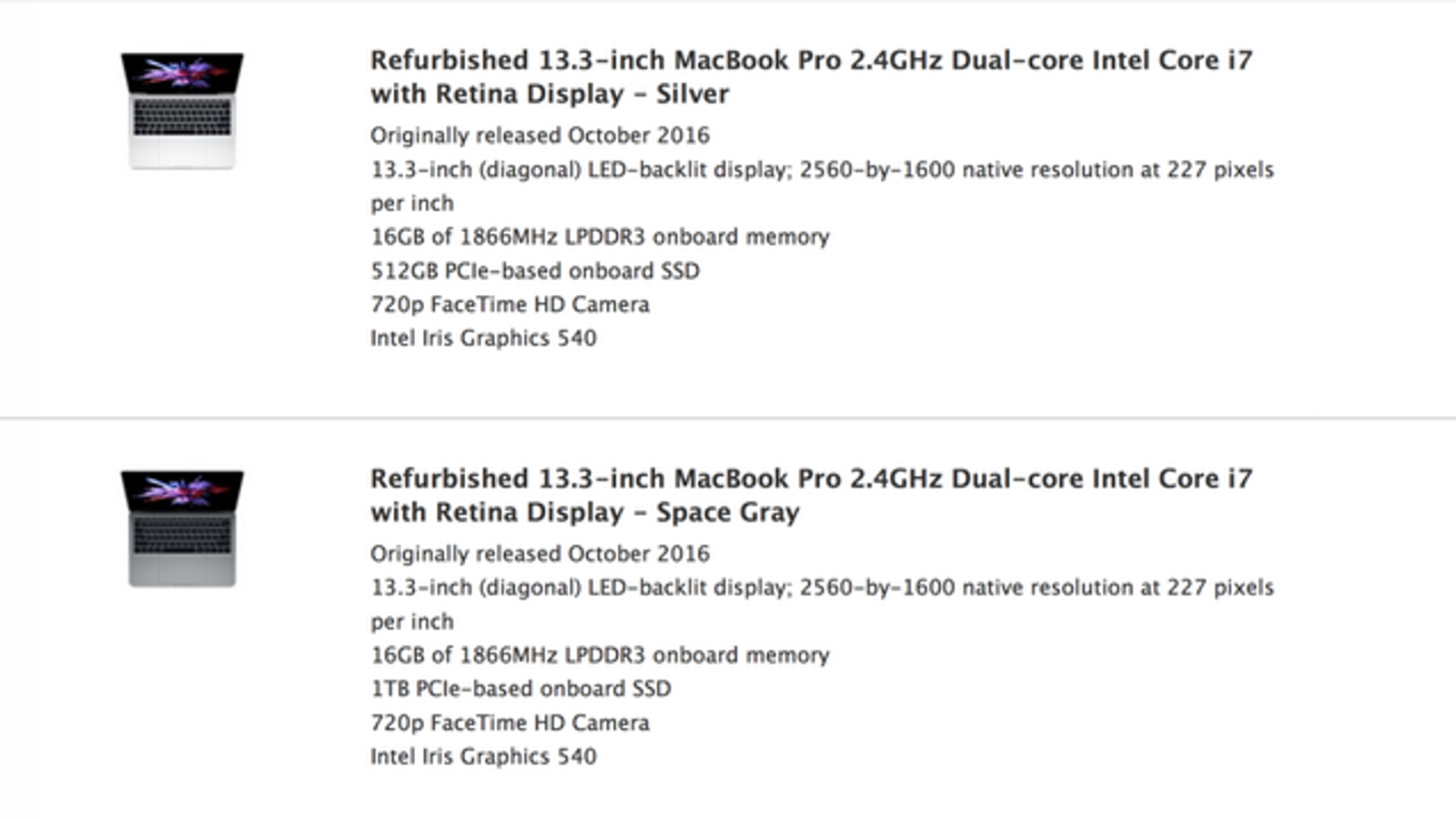Screen dimensions: 1456x819
Task: Select the 1TB PCIe-based onboard SSD line
Action: (x=521, y=689)
